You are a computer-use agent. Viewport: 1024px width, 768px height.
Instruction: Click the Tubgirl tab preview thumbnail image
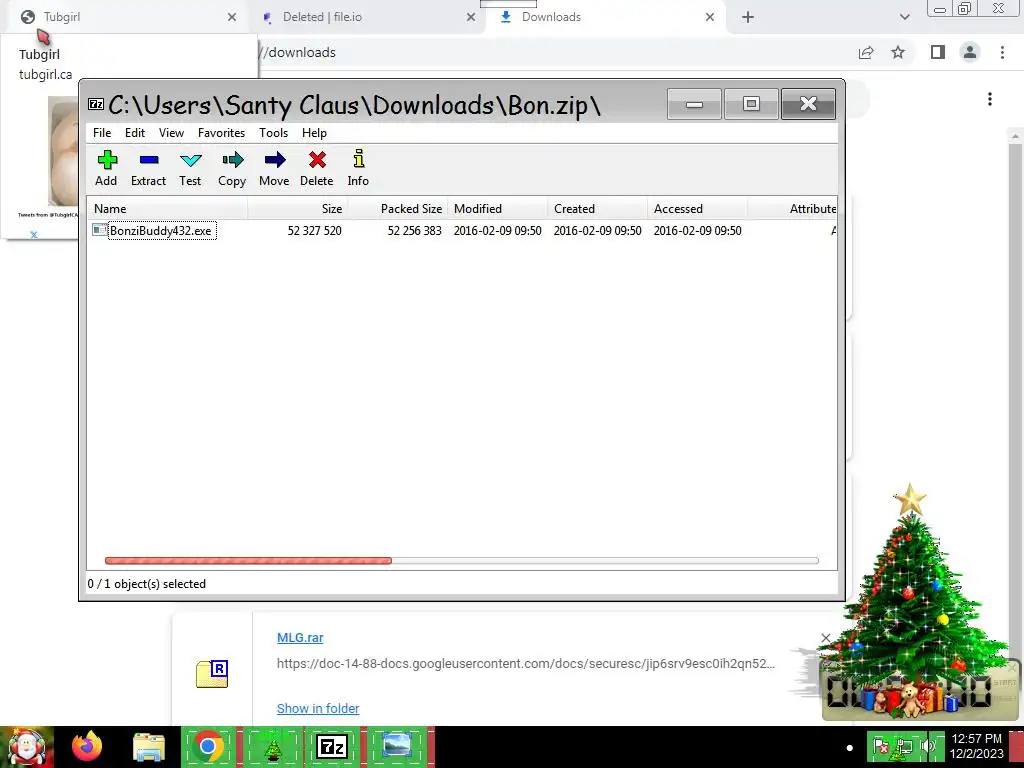coord(63,151)
